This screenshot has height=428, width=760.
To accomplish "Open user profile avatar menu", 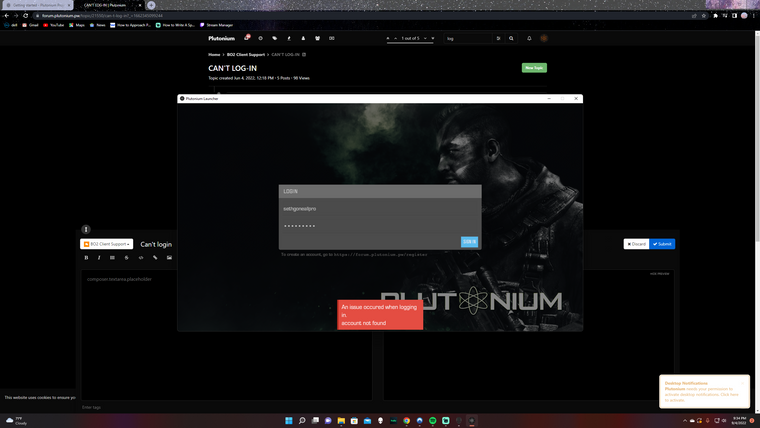I will click(544, 38).
